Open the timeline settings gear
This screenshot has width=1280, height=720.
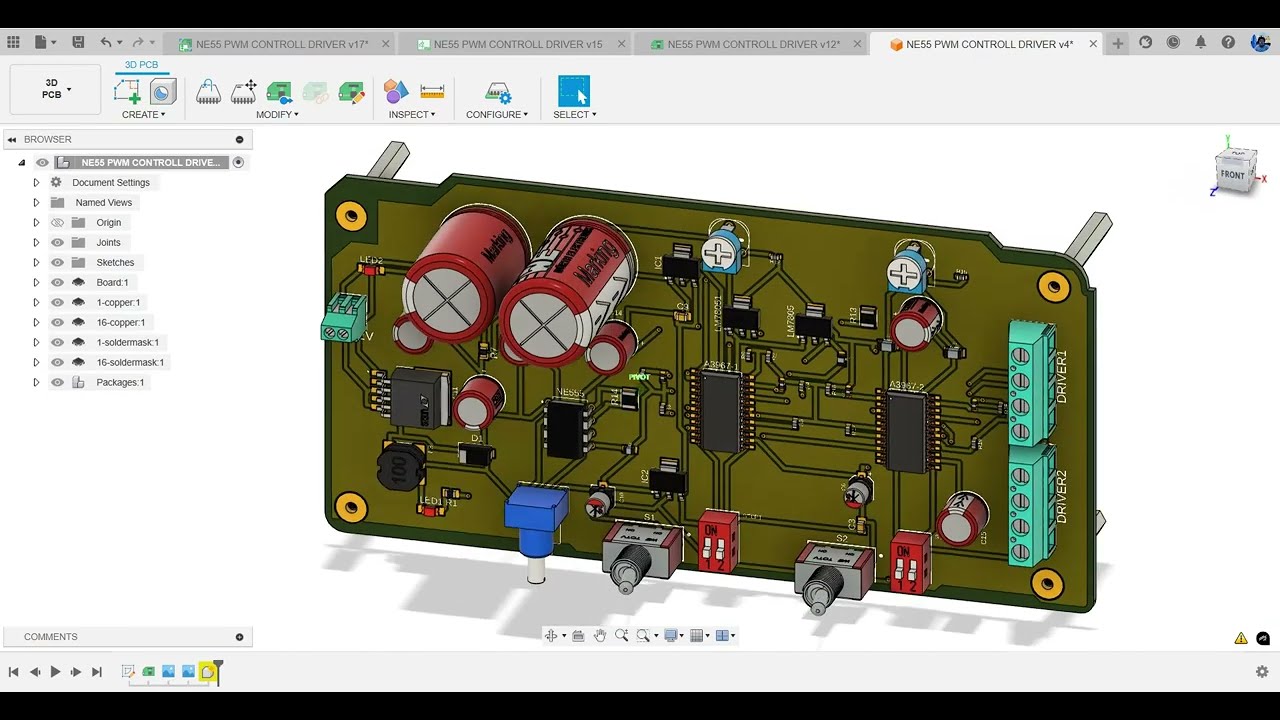coord(1262,672)
